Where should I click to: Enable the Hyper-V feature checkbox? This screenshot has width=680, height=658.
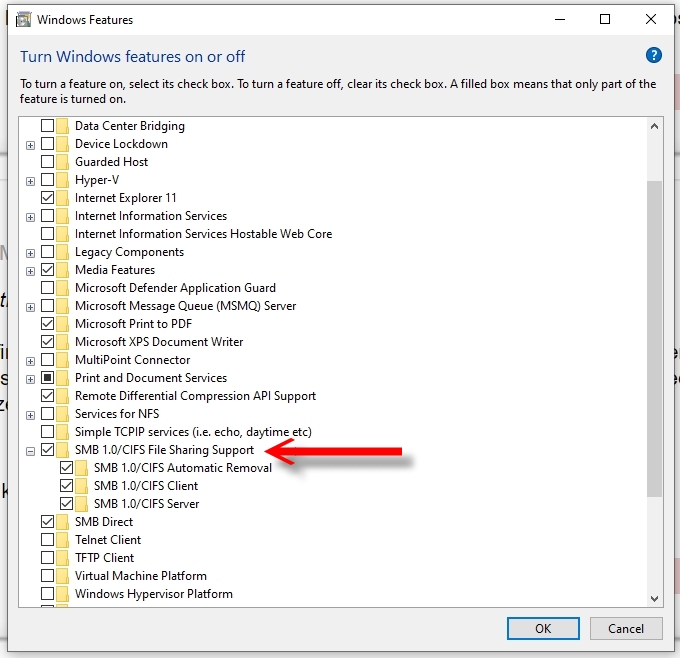(x=47, y=180)
